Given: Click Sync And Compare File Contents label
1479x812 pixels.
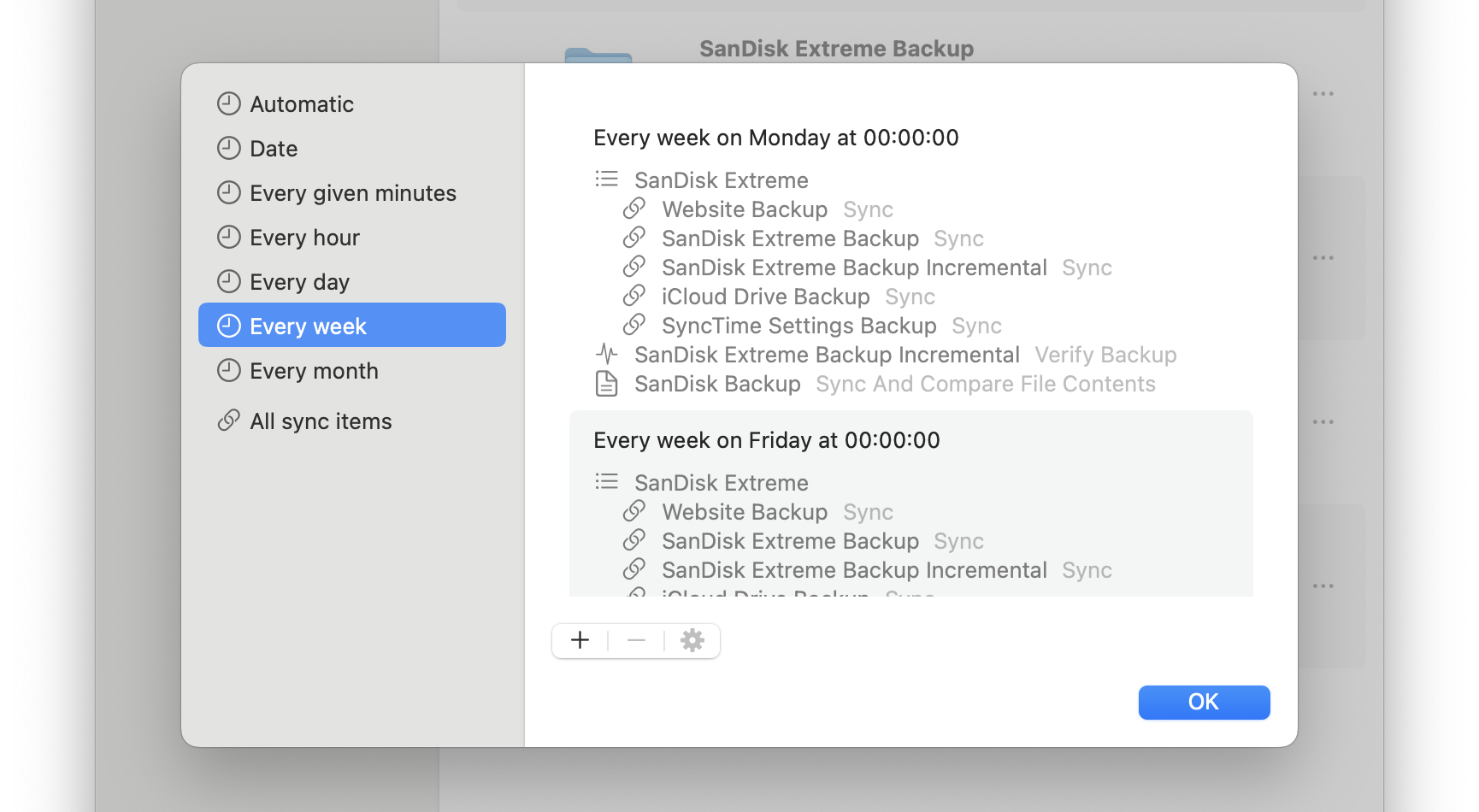Looking at the screenshot, I should coord(986,384).
